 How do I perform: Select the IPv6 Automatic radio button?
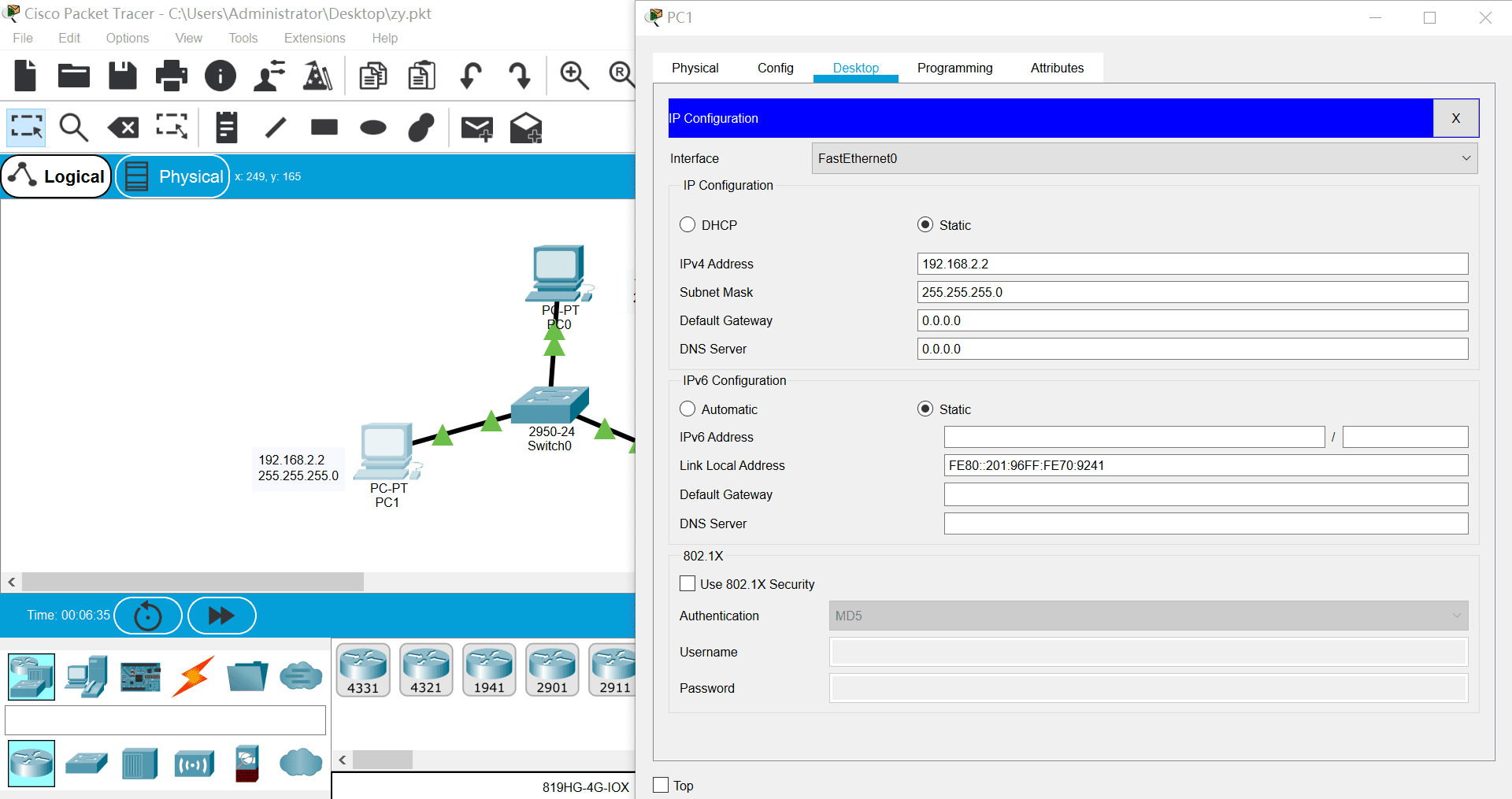[x=687, y=409]
